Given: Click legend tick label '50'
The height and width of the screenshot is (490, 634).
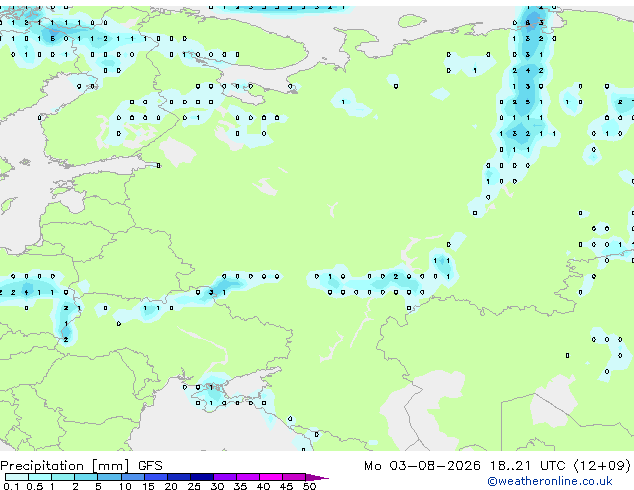Looking at the screenshot, I should [309, 486].
